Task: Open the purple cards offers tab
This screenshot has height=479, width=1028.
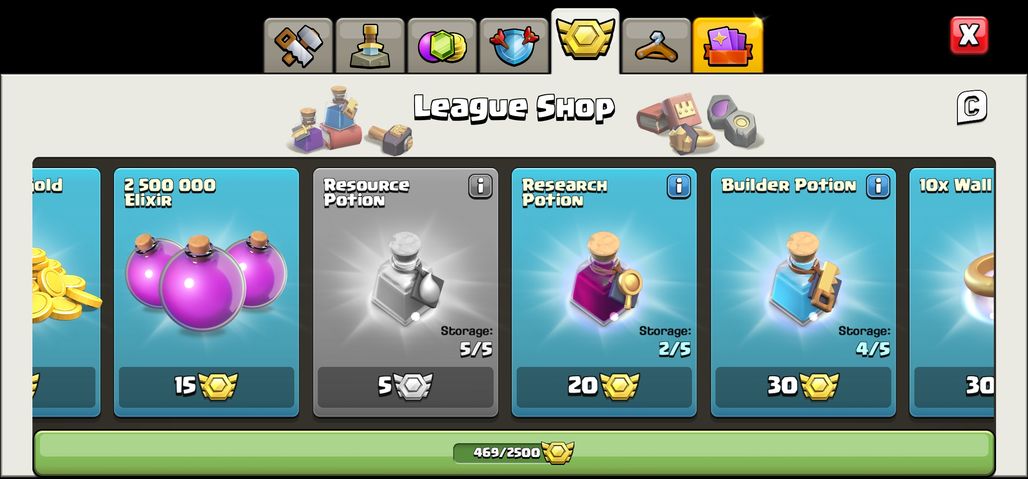Action: point(728,46)
